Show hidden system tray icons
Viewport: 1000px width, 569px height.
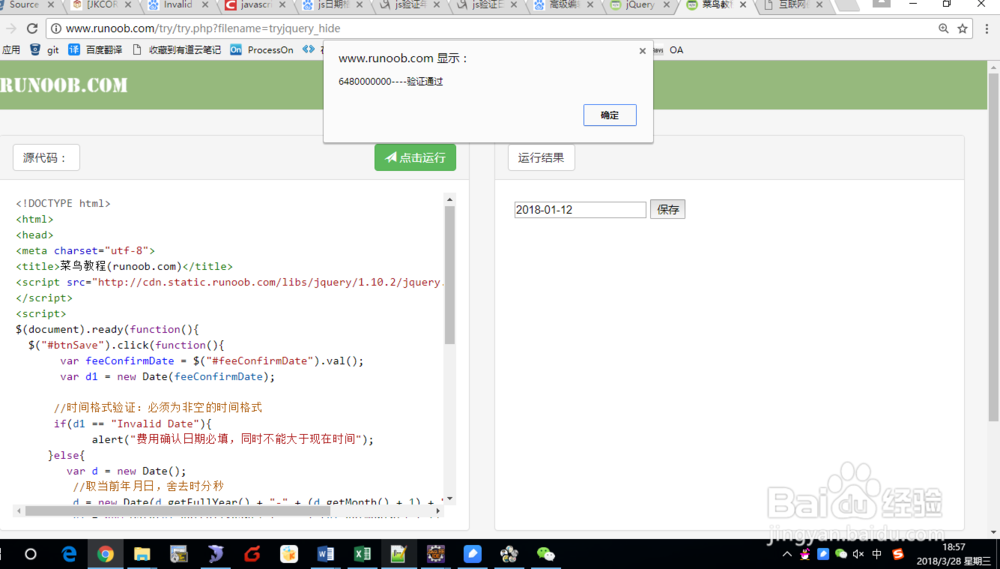coord(787,554)
